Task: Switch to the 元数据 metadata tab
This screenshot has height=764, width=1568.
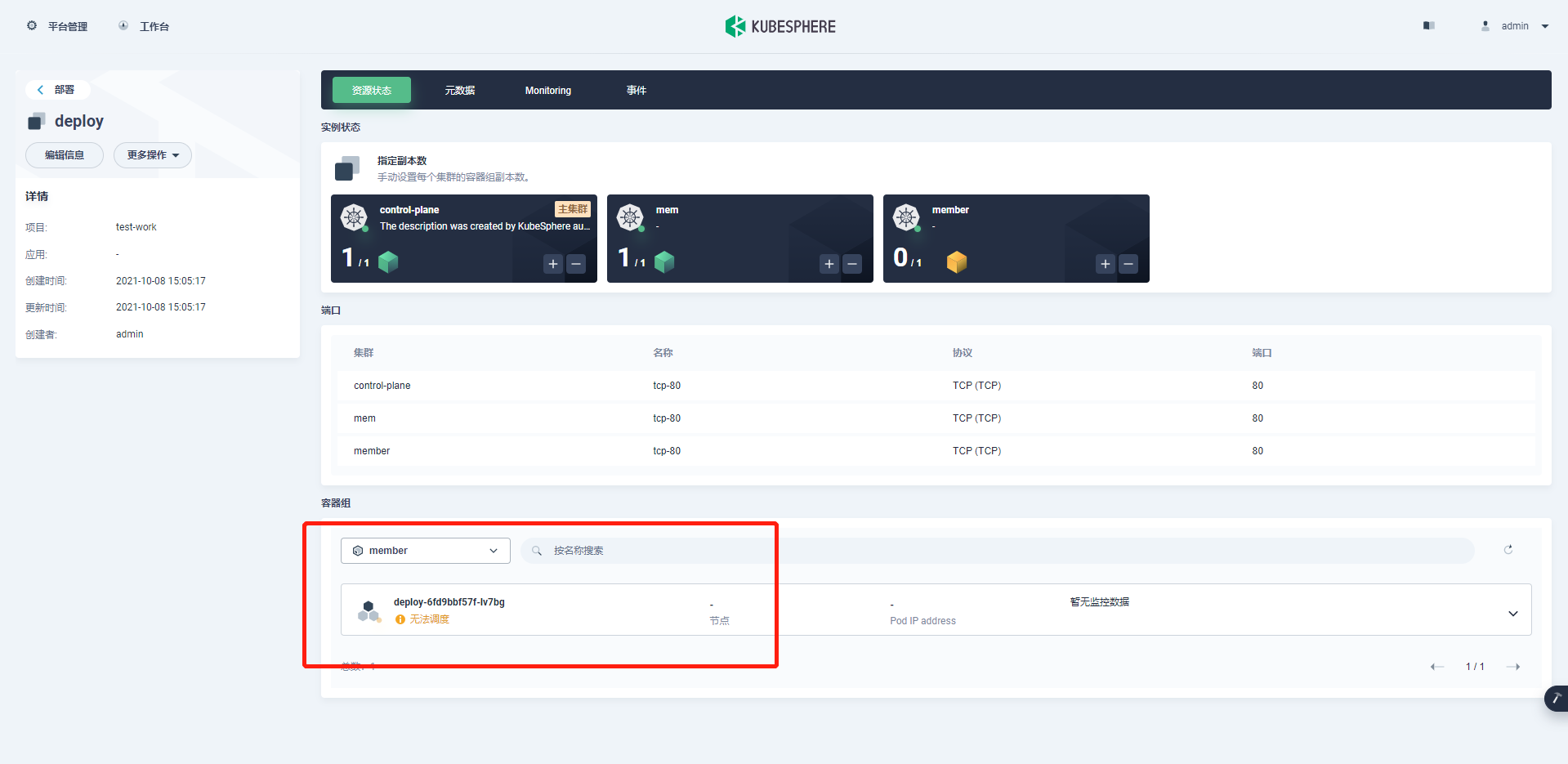Action: coord(460,90)
